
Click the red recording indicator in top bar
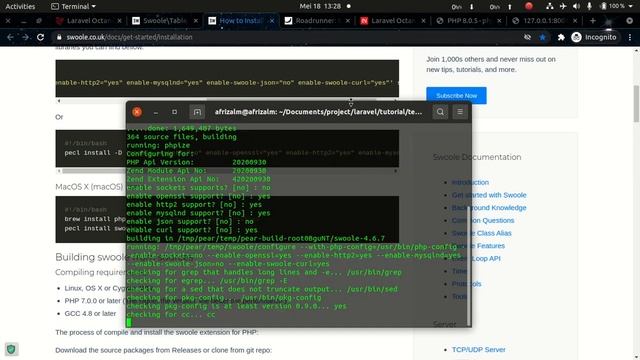[x=529, y=6]
